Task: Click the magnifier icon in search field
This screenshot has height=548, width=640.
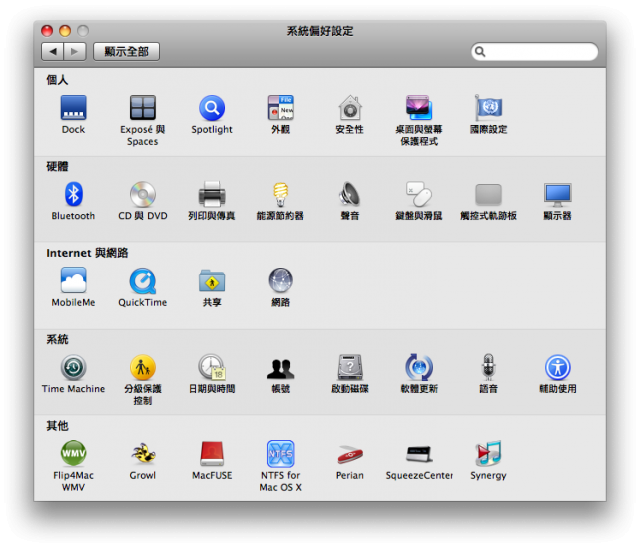Action: click(480, 52)
